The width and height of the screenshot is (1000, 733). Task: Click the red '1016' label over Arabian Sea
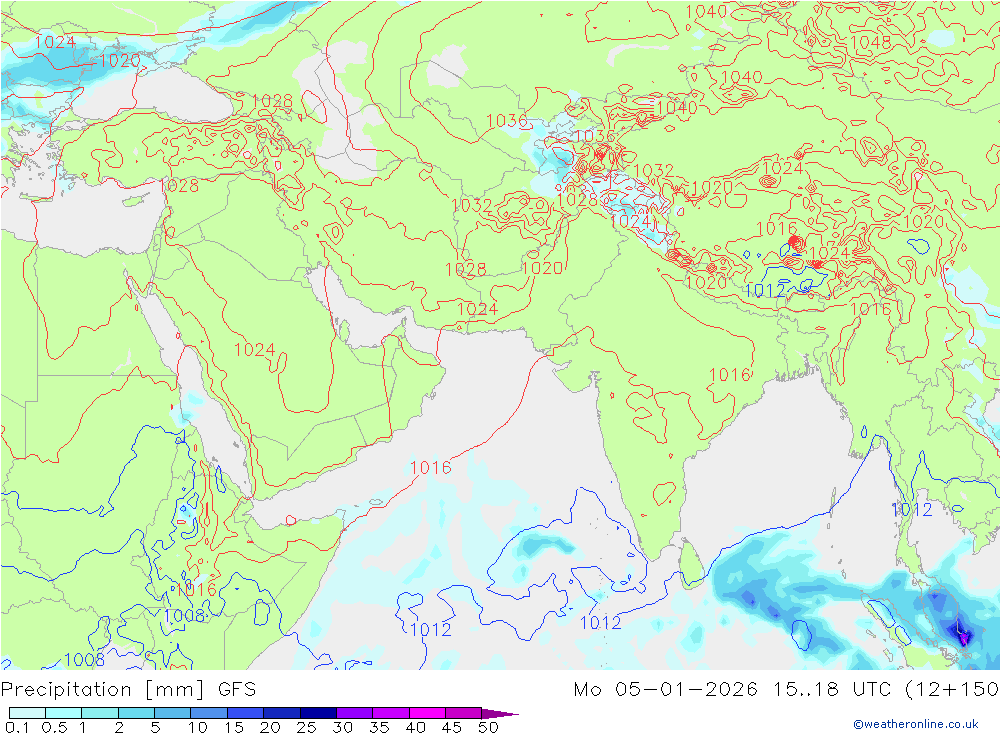coord(430,468)
